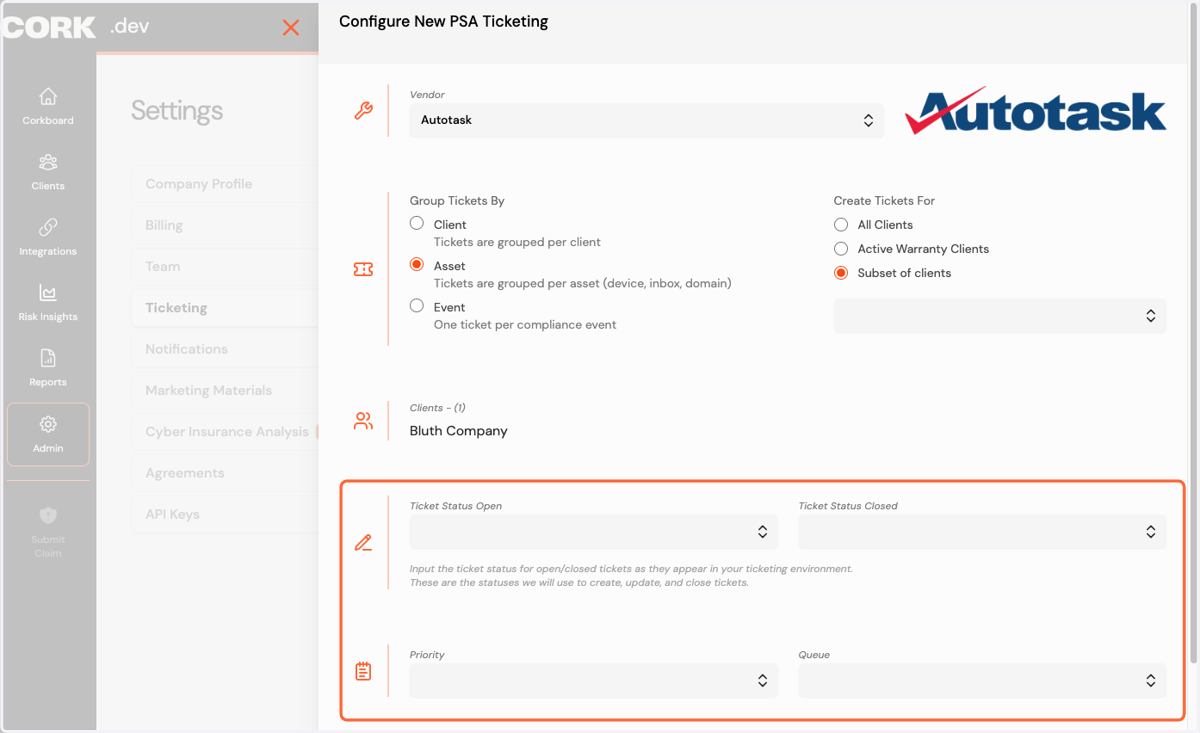Image resolution: width=1200 pixels, height=733 pixels.
Task: Click the CORK .dev logo
Action: 75,27
